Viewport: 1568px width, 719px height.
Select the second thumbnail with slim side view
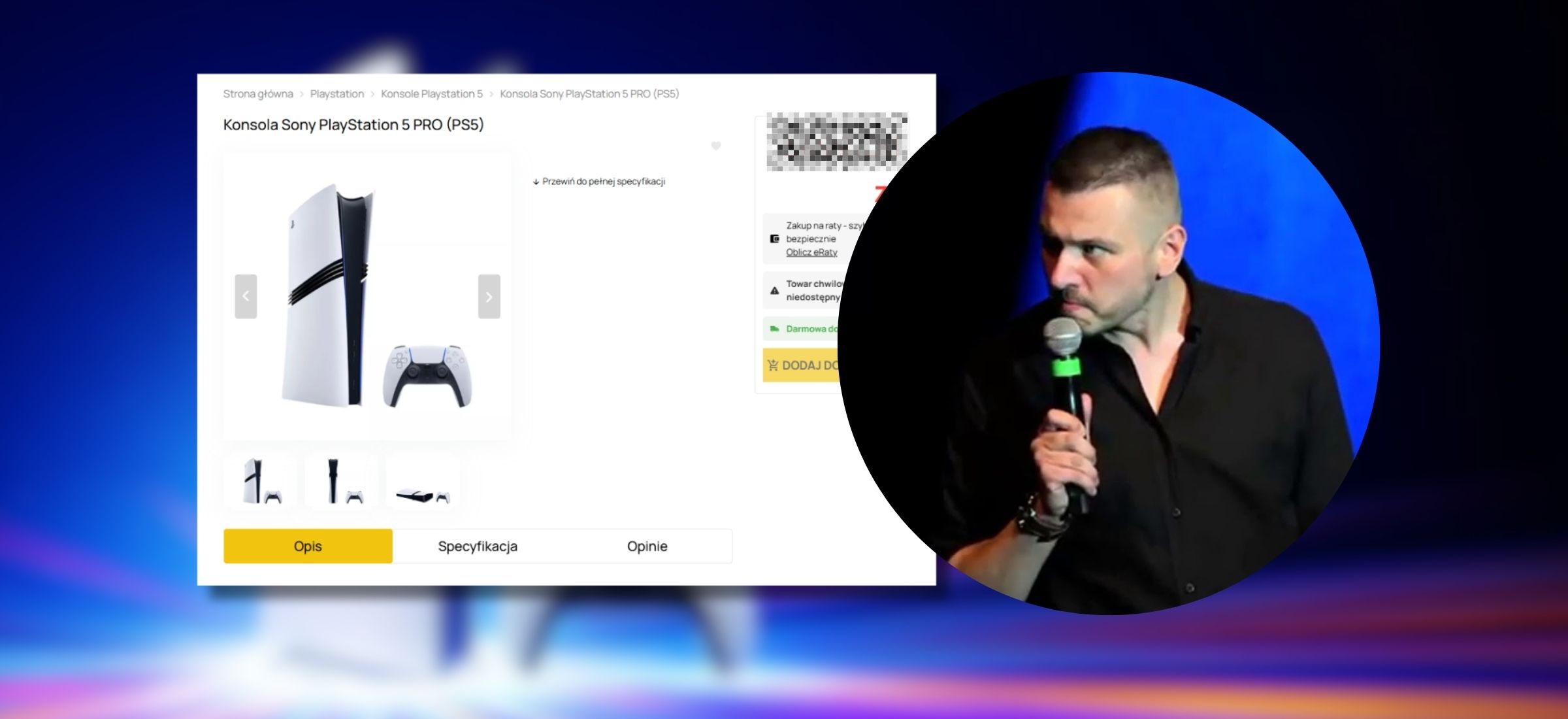click(342, 480)
